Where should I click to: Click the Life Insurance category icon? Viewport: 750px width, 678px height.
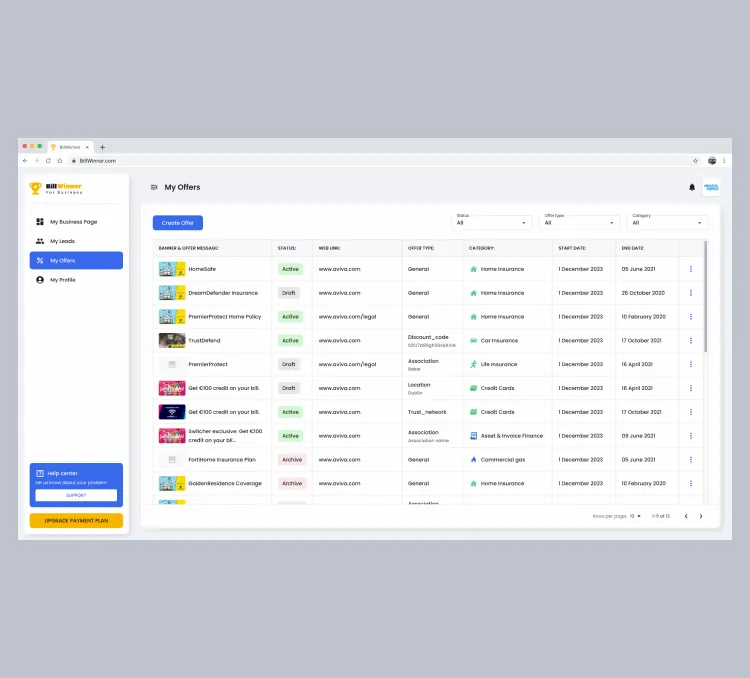point(473,364)
